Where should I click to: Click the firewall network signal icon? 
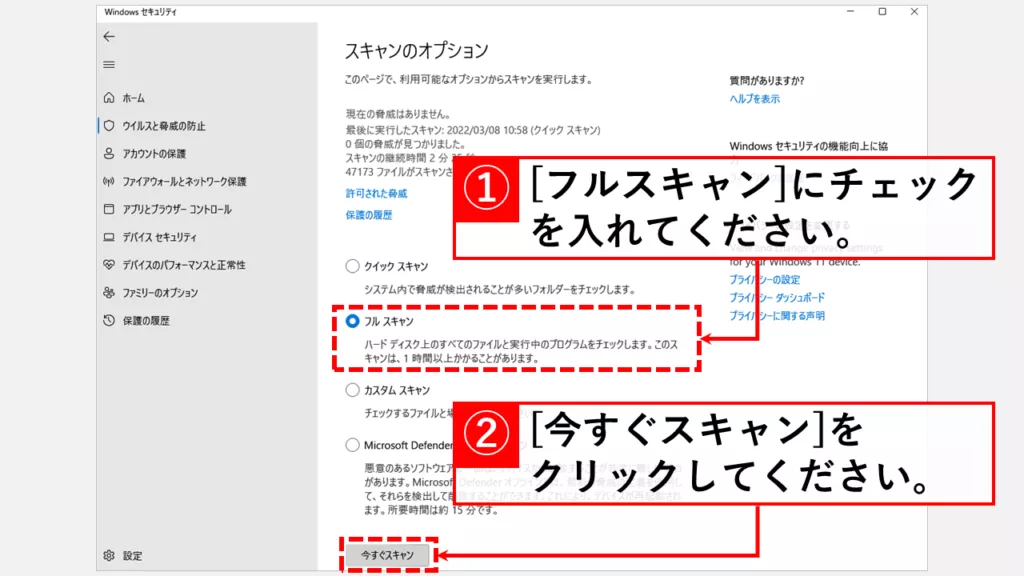point(109,182)
